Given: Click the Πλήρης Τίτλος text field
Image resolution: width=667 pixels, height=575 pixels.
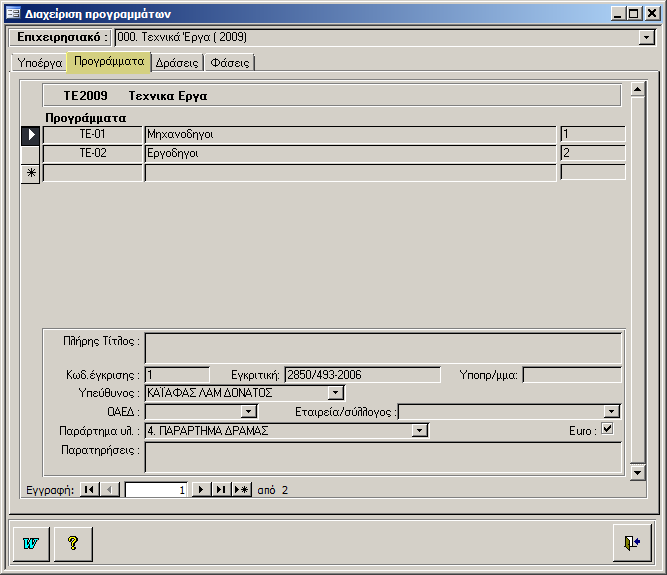Looking at the screenshot, I should (x=383, y=347).
